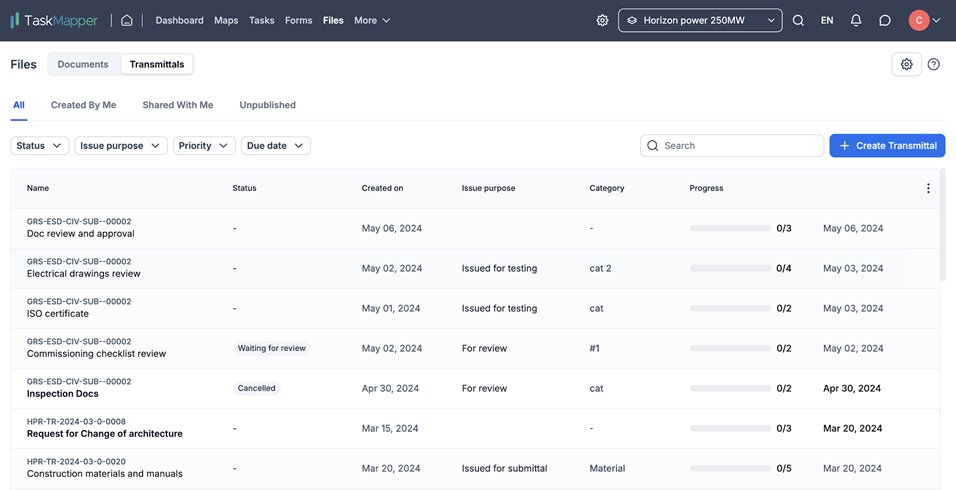Click the help question mark icon

pyautogui.click(x=933, y=64)
